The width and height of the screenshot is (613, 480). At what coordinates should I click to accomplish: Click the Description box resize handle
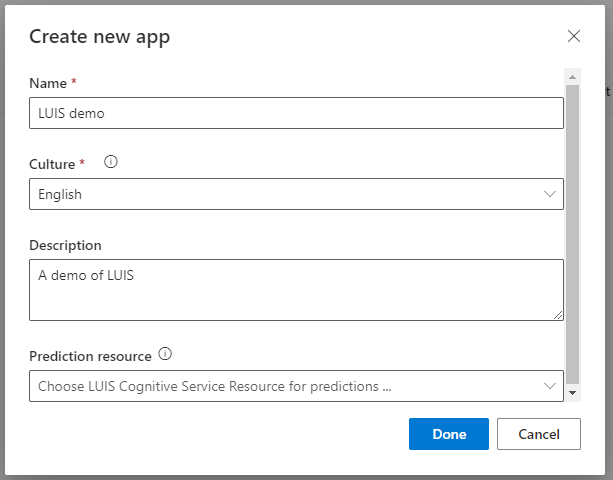(x=558, y=315)
